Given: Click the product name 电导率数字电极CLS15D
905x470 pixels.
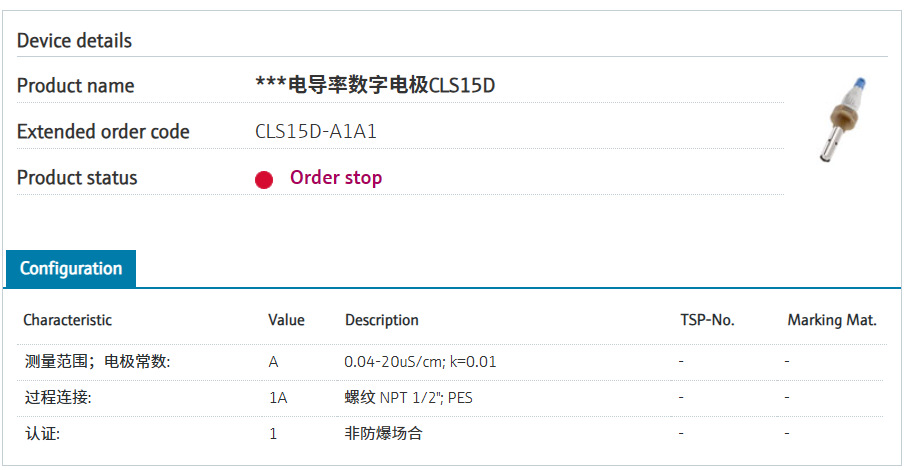Looking at the screenshot, I should coord(376,86).
